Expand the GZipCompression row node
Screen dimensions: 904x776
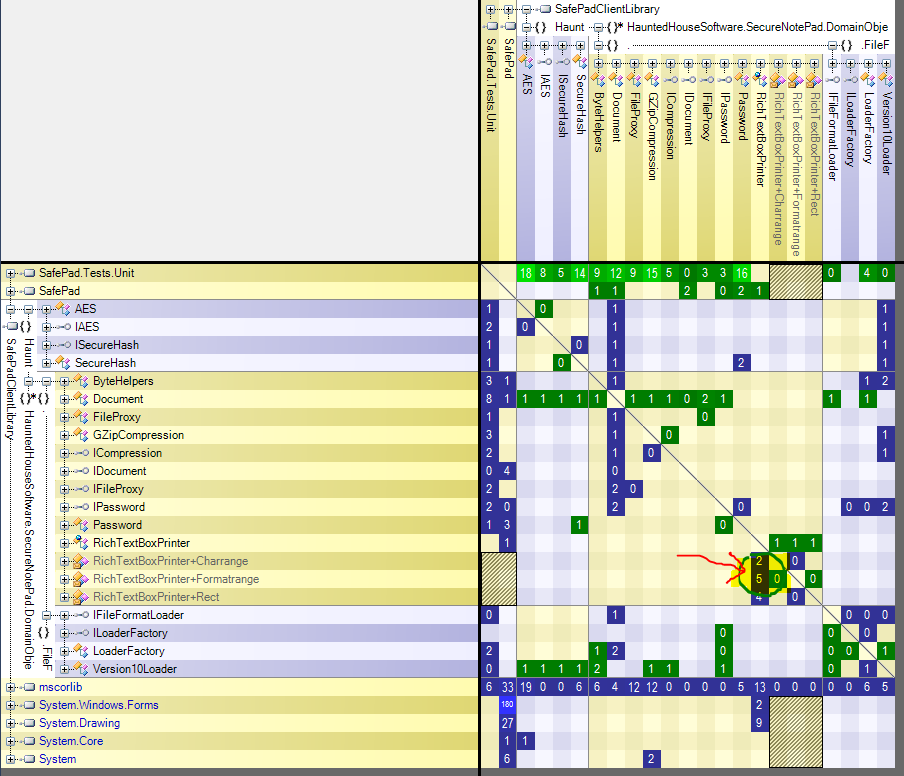point(65,435)
